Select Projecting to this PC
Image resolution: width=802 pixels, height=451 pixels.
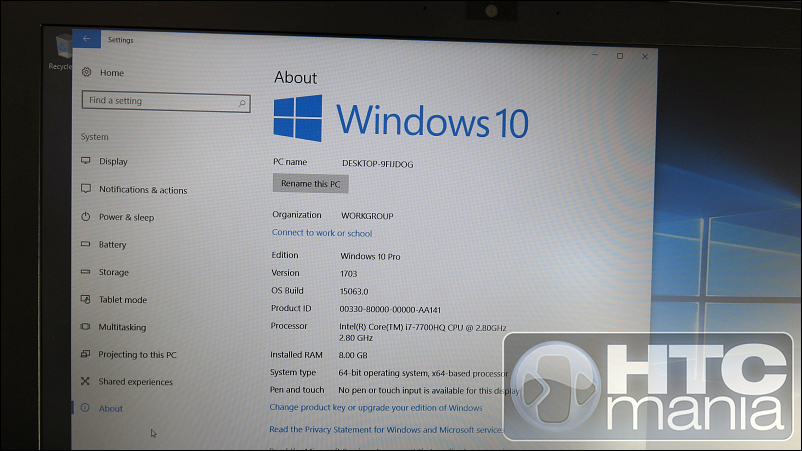[x=137, y=354]
